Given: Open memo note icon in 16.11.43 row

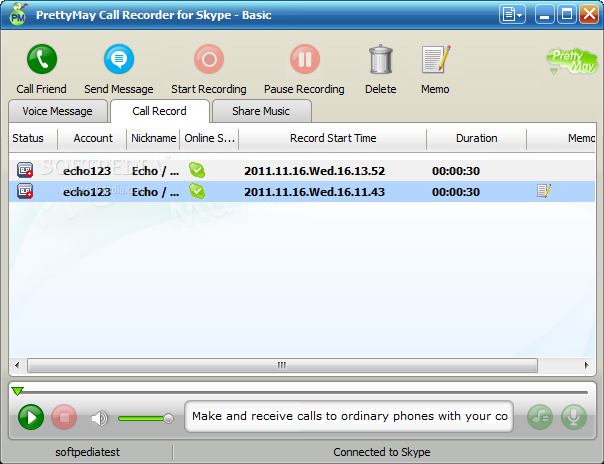Looking at the screenshot, I should click(x=544, y=191).
